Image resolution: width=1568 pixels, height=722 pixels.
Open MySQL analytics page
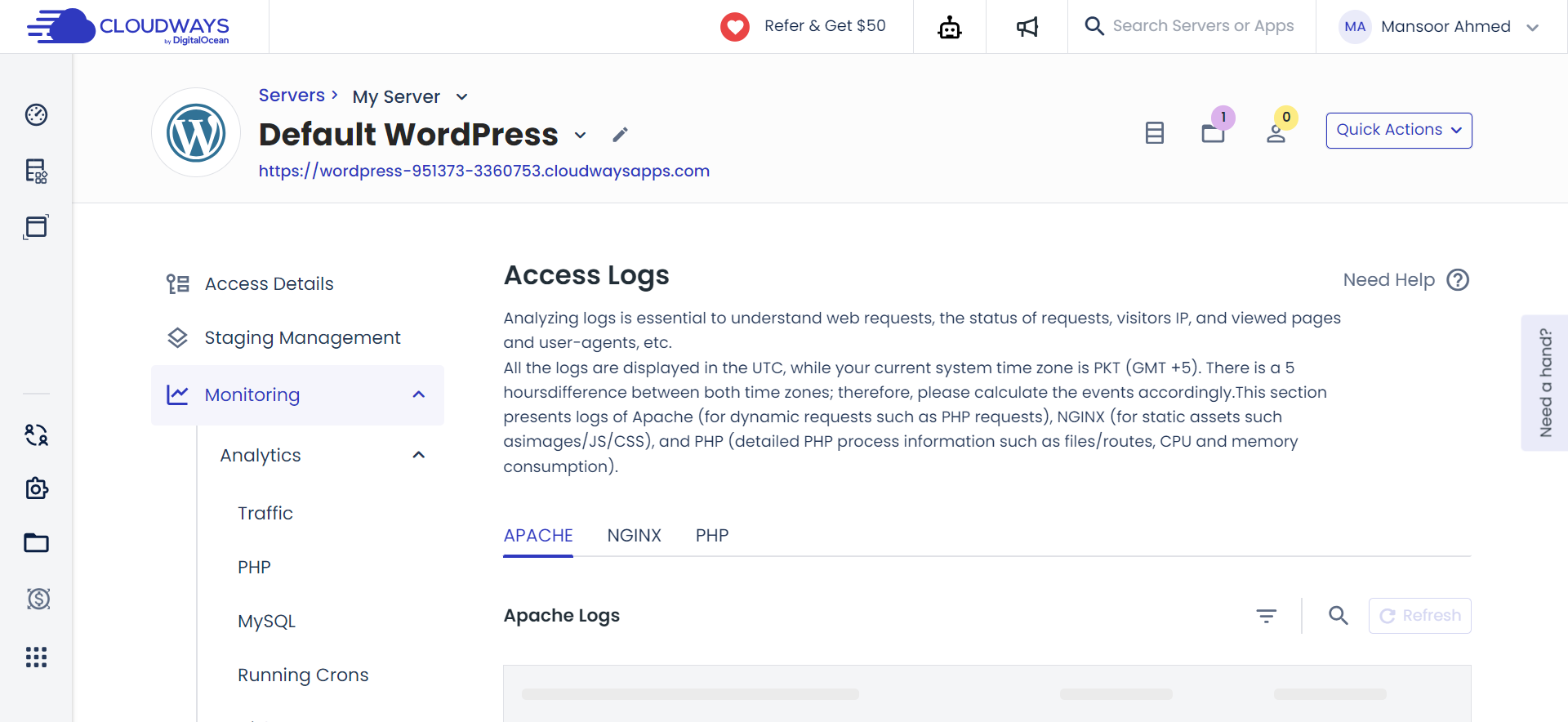tap(266, 622)
